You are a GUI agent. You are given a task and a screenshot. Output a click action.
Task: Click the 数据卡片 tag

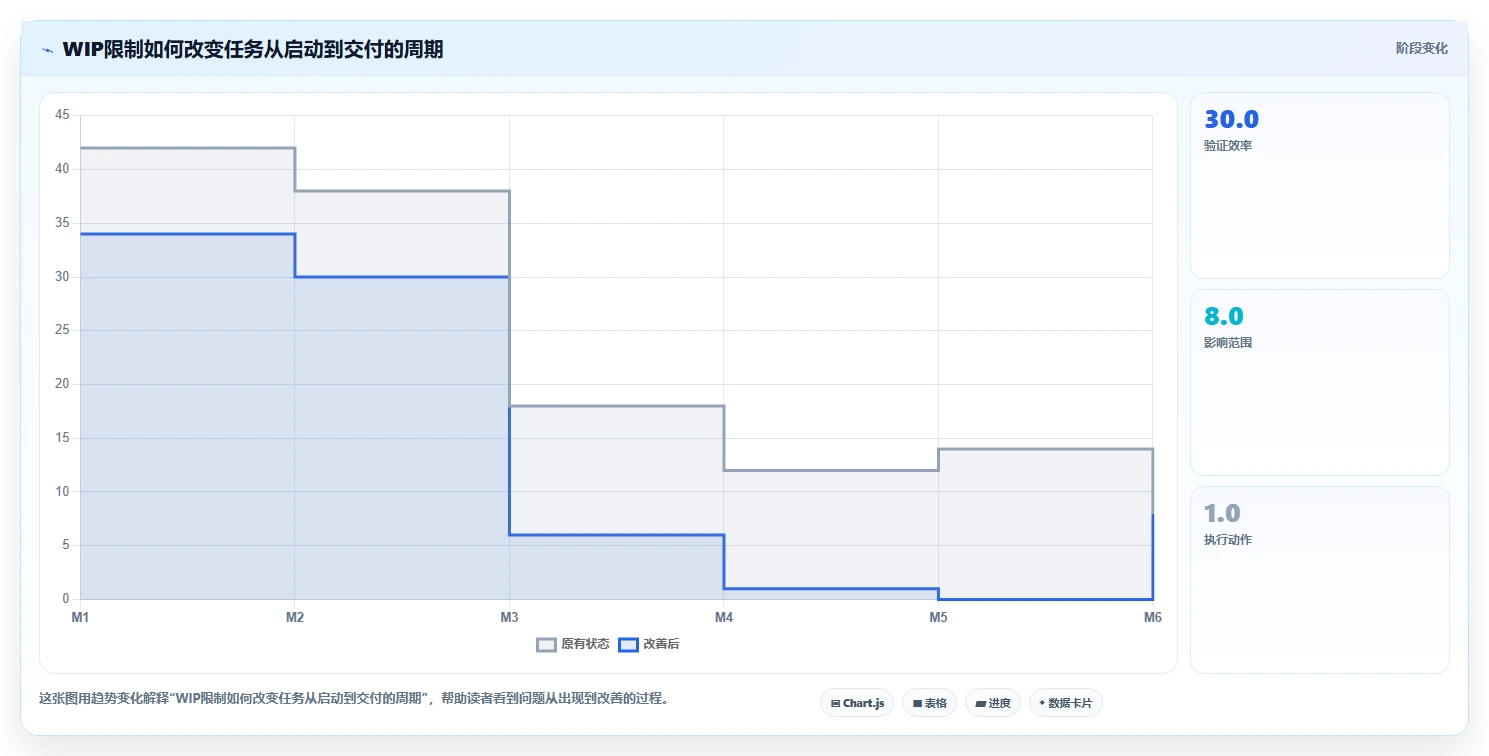tap(1066, 703)
